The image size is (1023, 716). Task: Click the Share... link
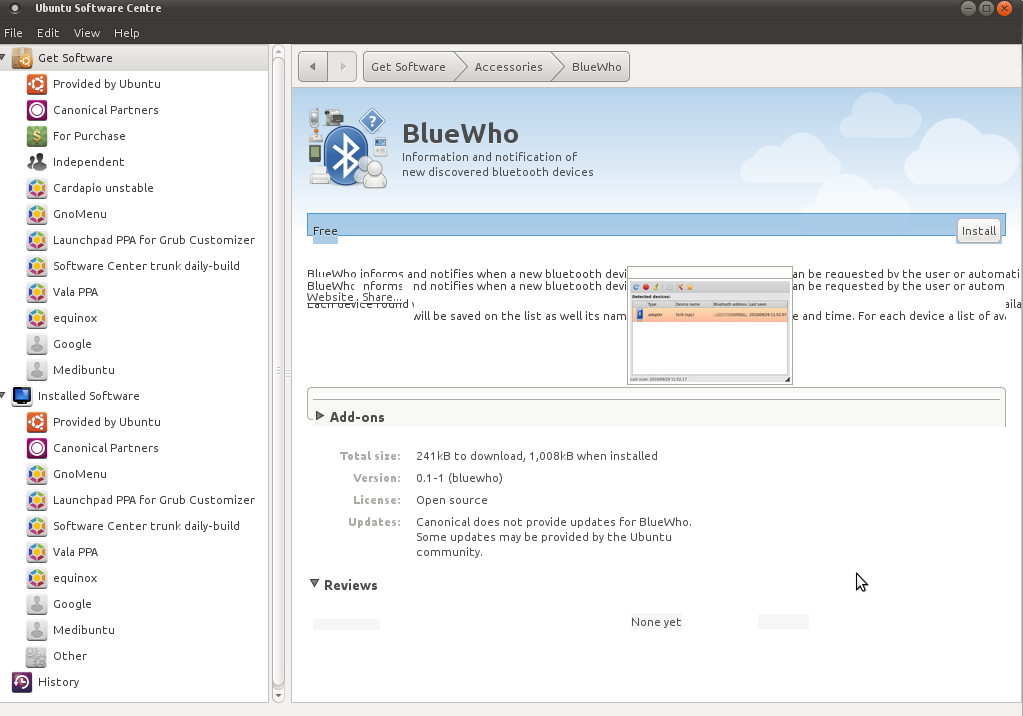382,297
